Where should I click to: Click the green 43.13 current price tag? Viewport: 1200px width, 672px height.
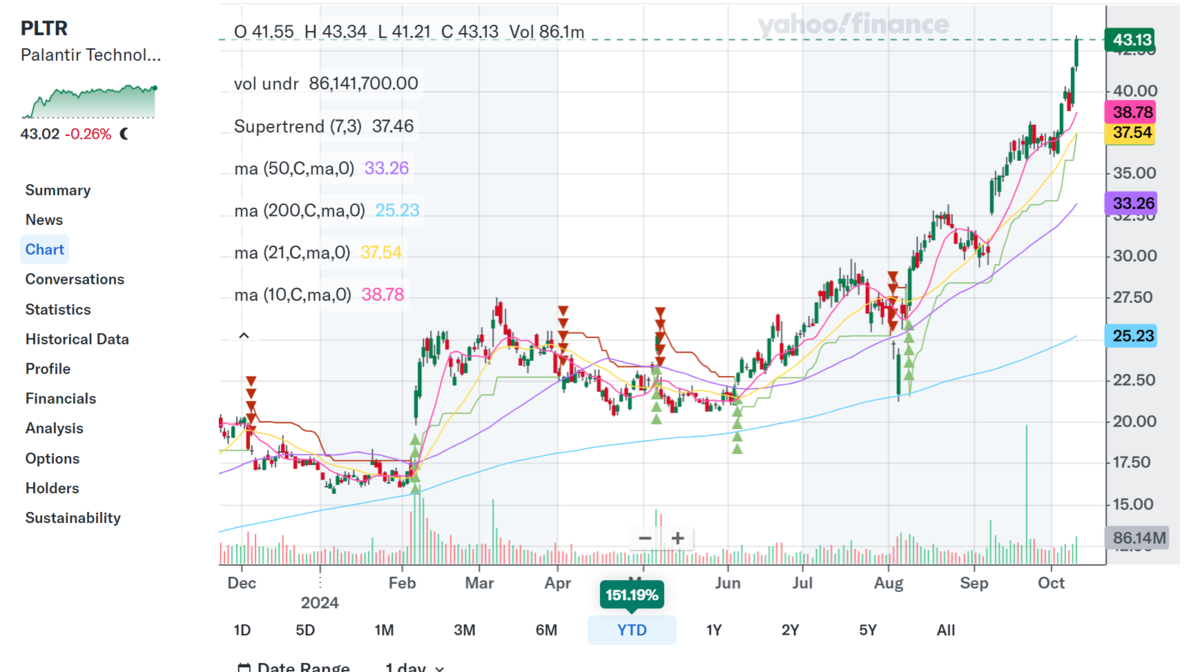pyautogui.click(x=1131, y=40)
